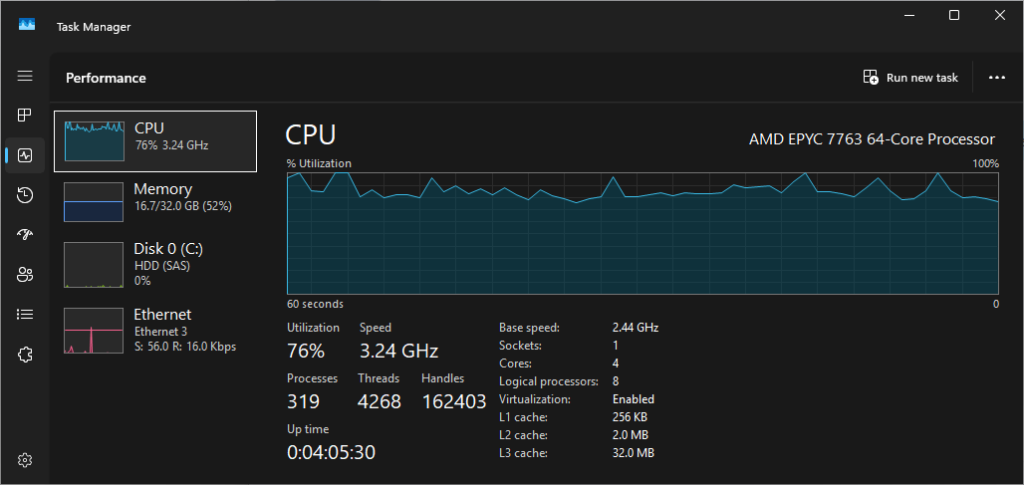Click the '162403' handles count
Viewport: 1024px width, 485px height.
coord(455,401)
